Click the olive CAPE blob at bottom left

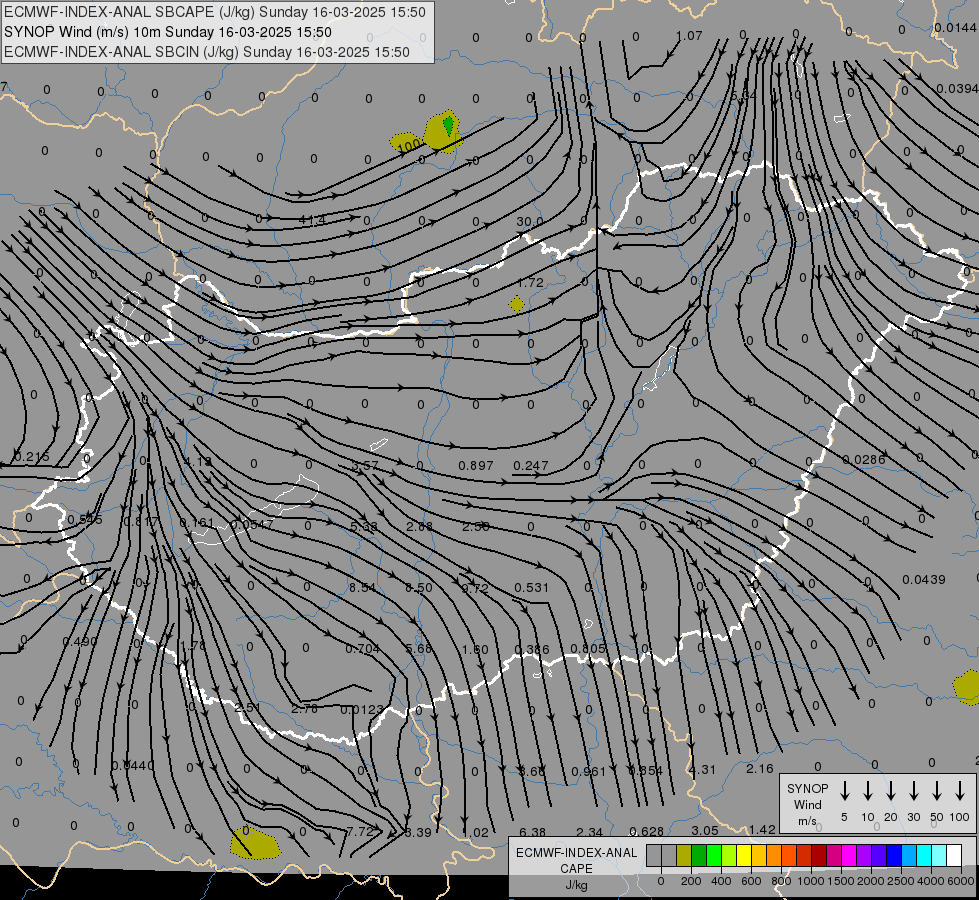coord(255,843)
